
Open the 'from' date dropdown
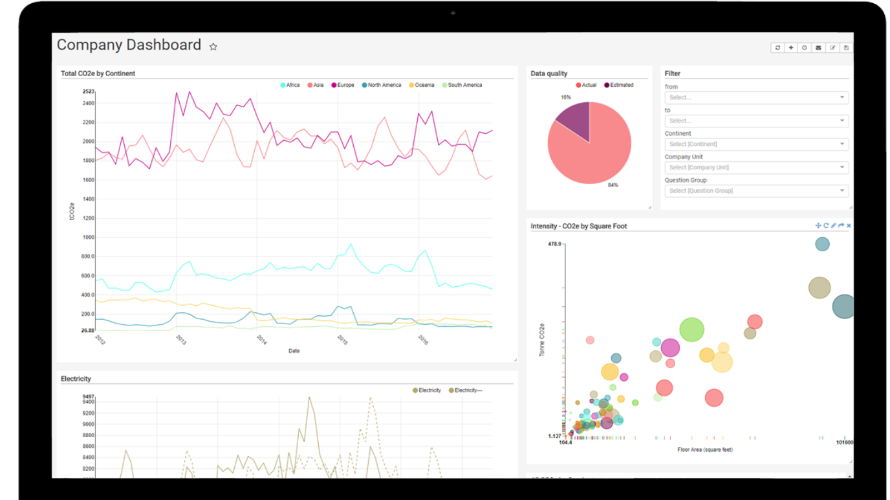pyautogui.click(x=756, y=98)
